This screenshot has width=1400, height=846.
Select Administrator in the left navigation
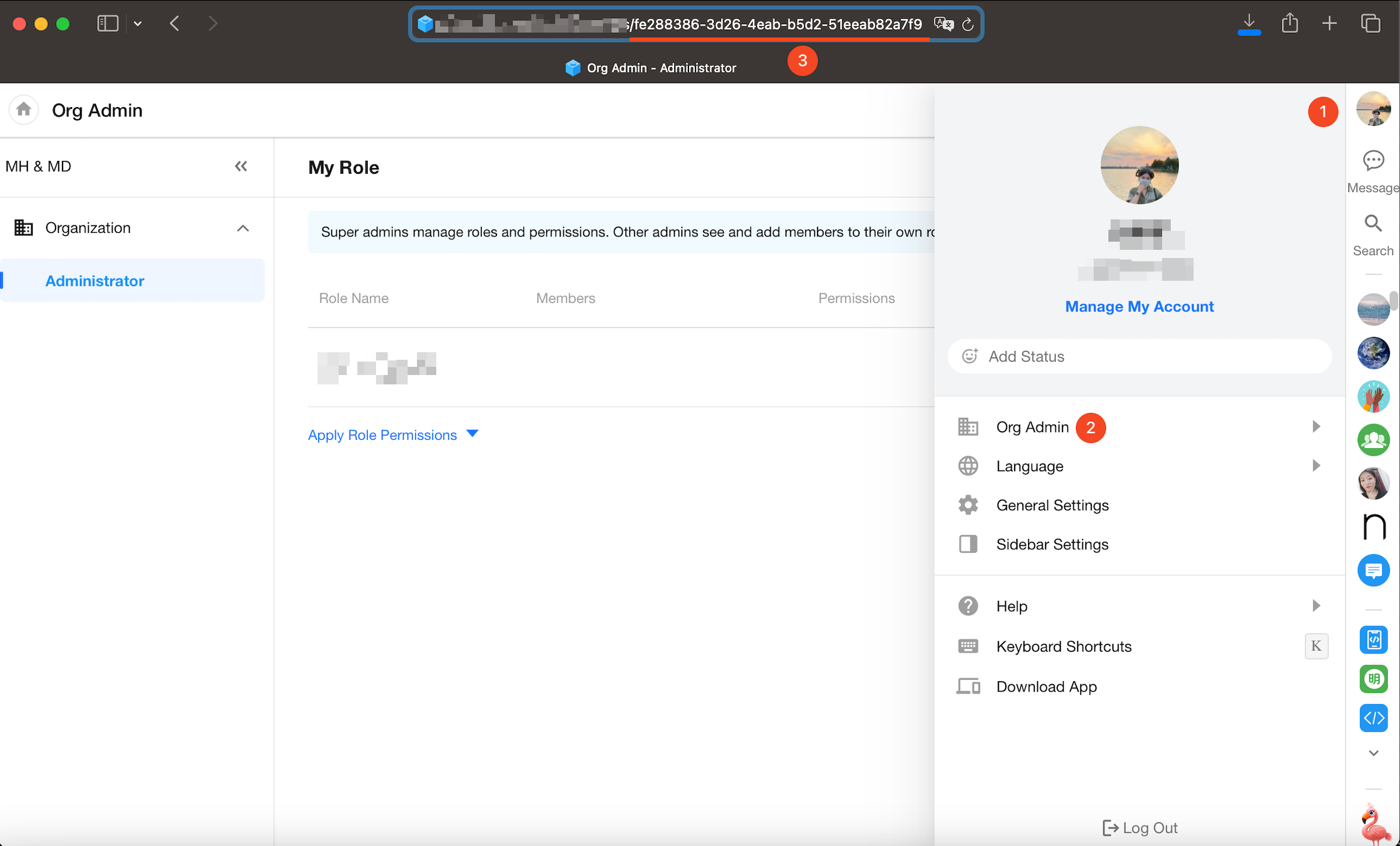[95, 281]
